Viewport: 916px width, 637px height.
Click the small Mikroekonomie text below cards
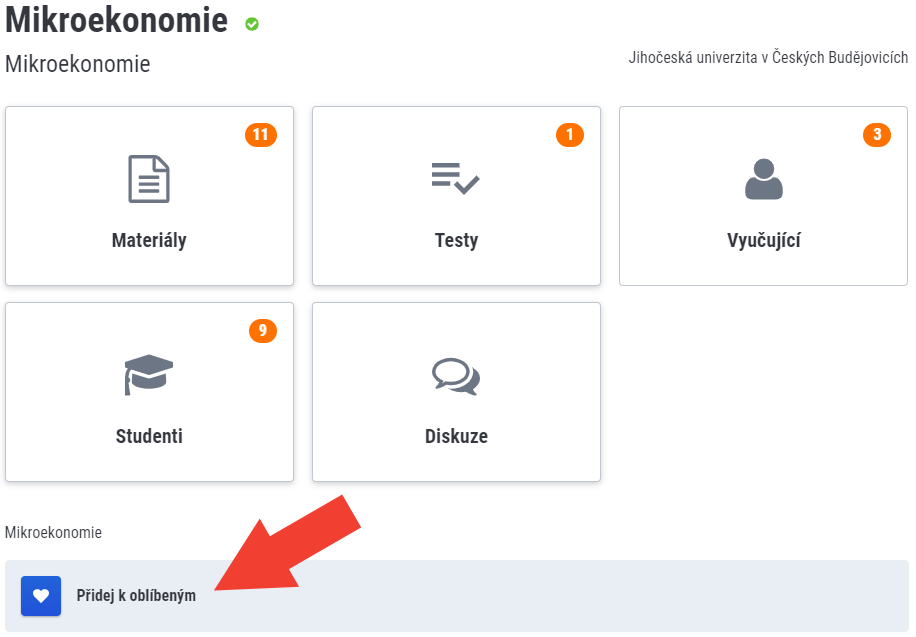[x=53, y=533]
